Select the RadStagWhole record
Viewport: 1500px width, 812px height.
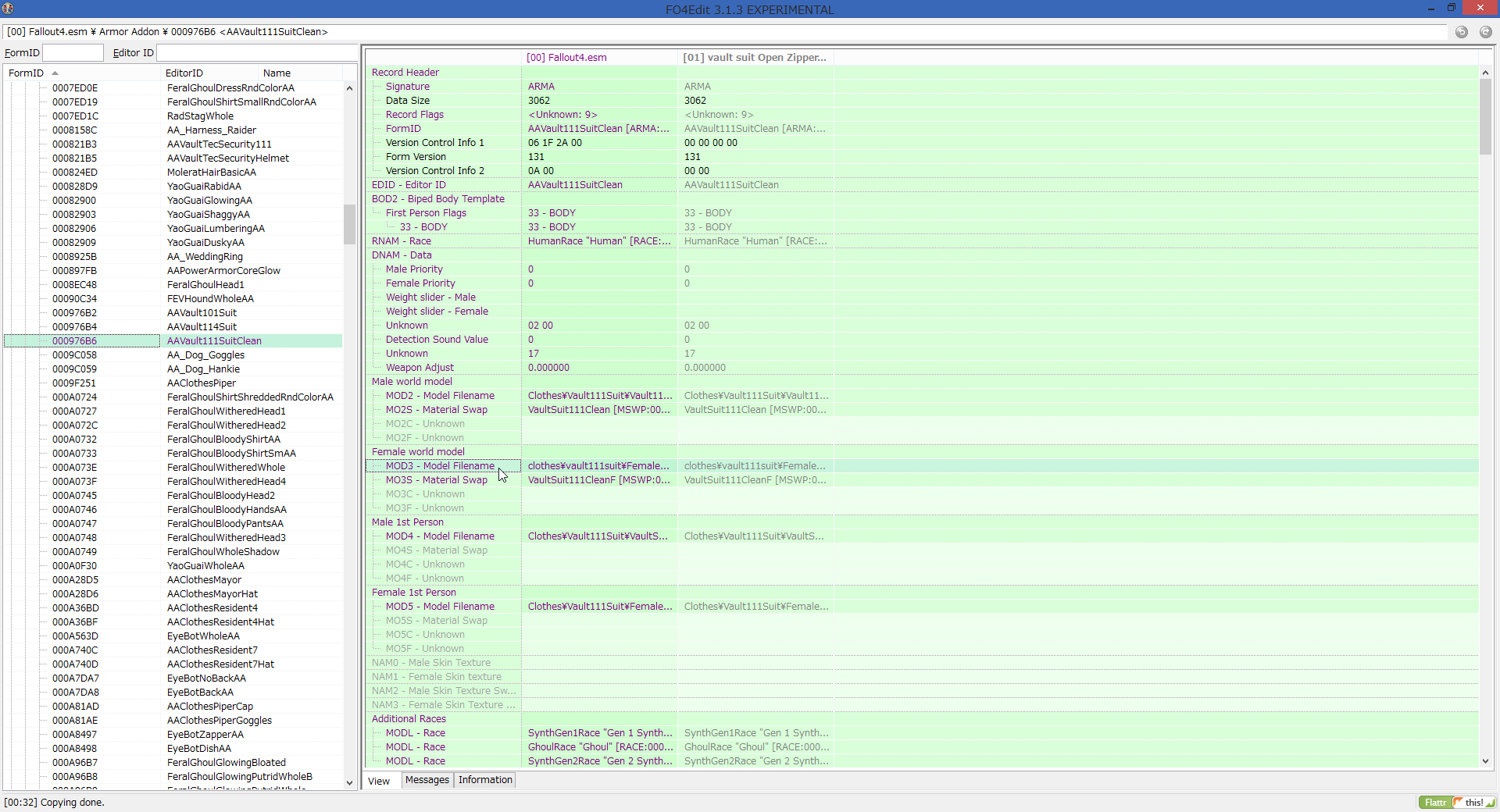tap(200, 116)
